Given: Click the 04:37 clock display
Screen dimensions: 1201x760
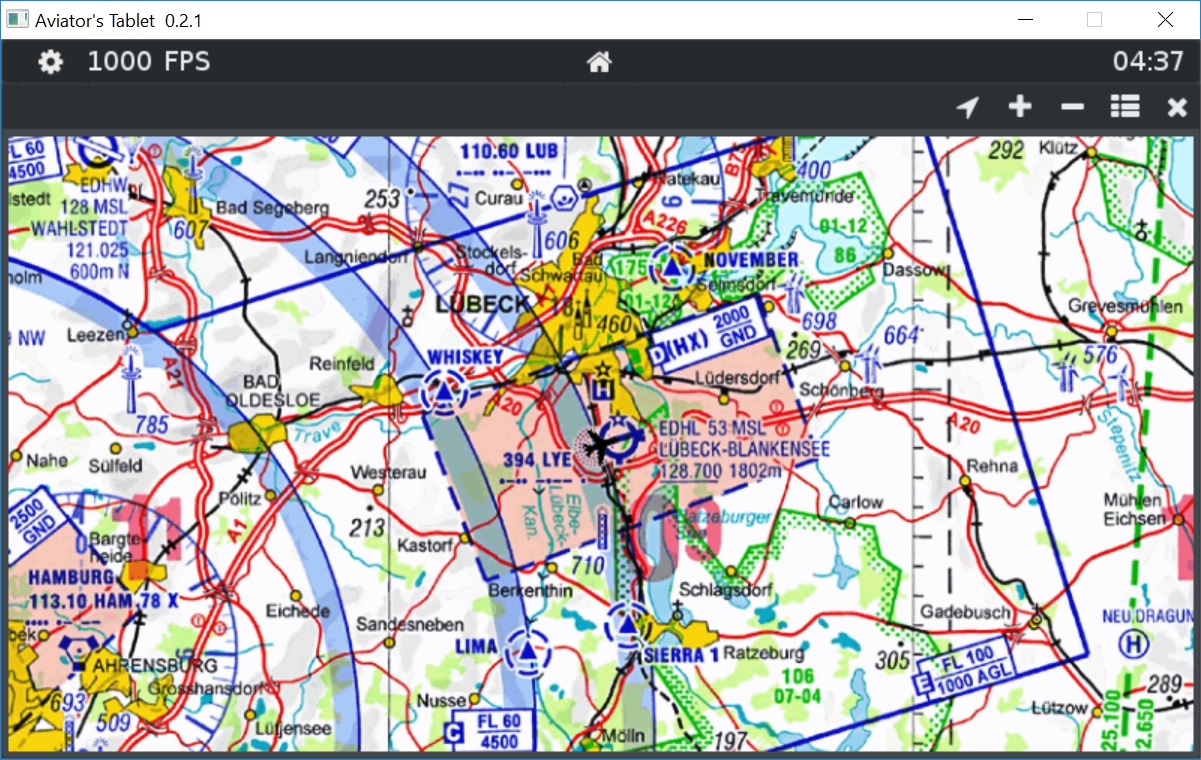Looking at the screenshot, I should 1147,62.
